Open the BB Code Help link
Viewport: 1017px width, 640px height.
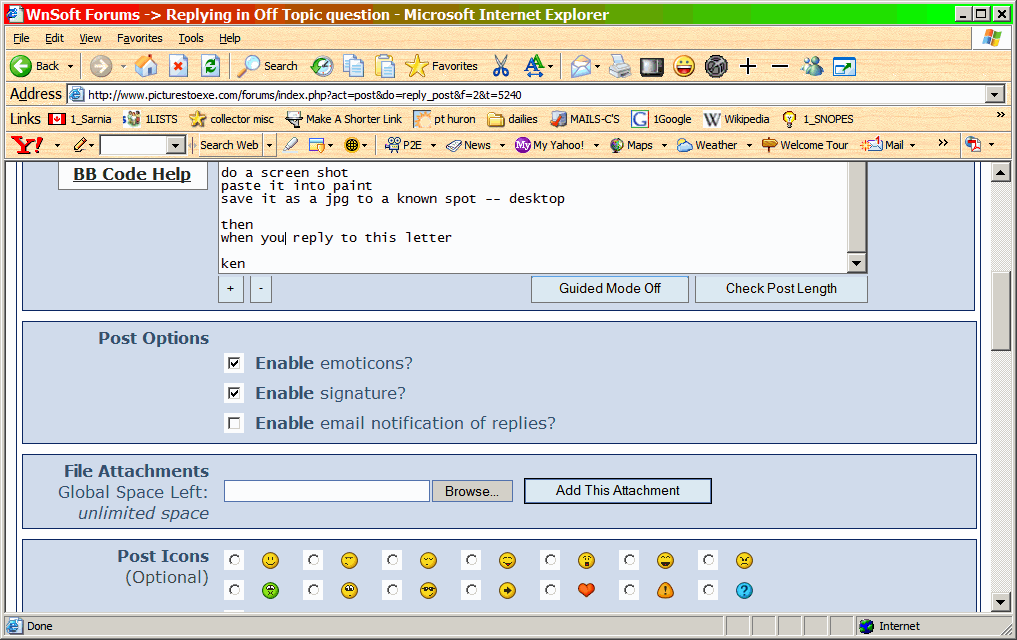[132, 174]
